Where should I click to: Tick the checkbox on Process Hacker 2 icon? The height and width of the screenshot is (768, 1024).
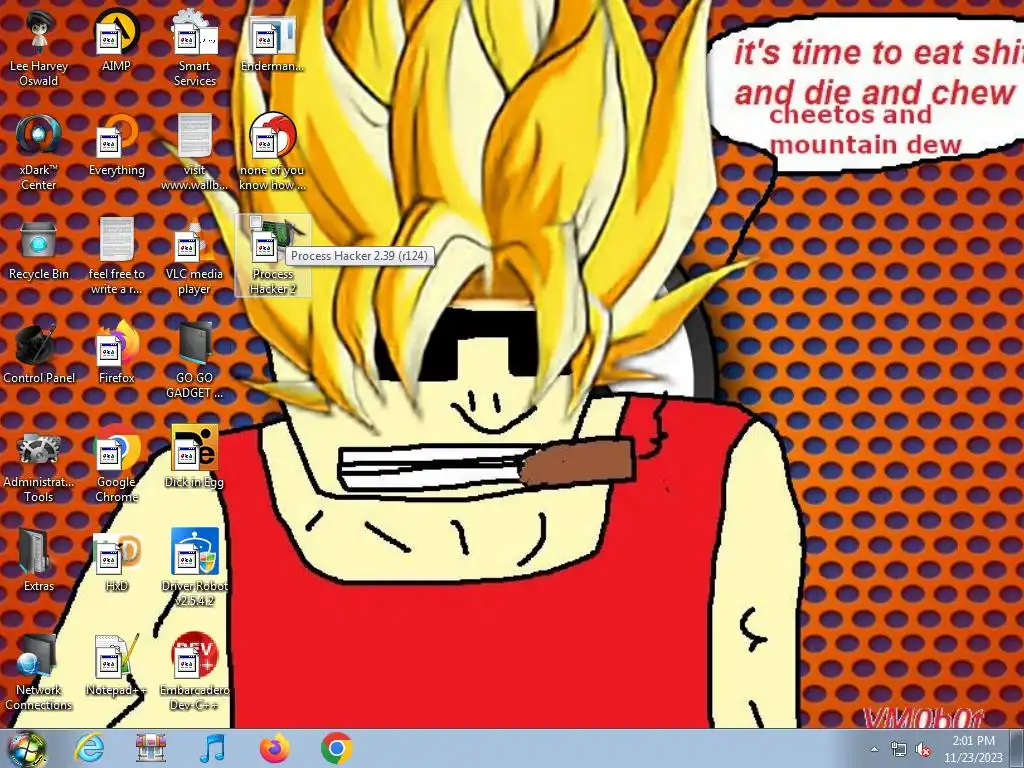pyautogui.click(x=256, y=222)
